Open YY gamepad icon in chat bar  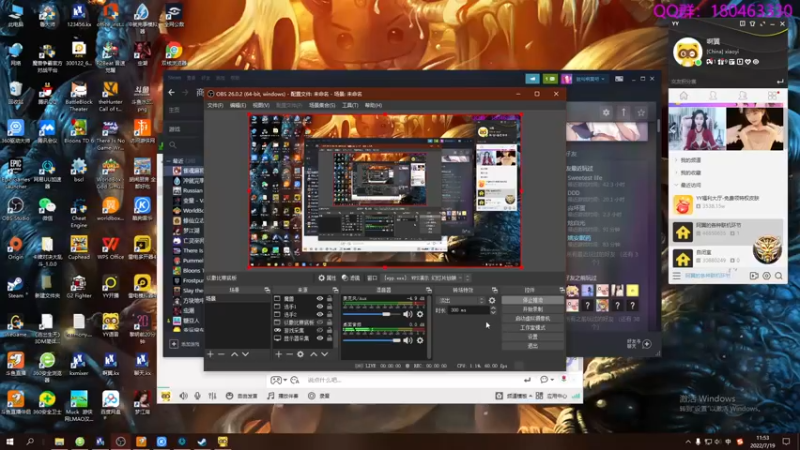[x=276, y=380]
